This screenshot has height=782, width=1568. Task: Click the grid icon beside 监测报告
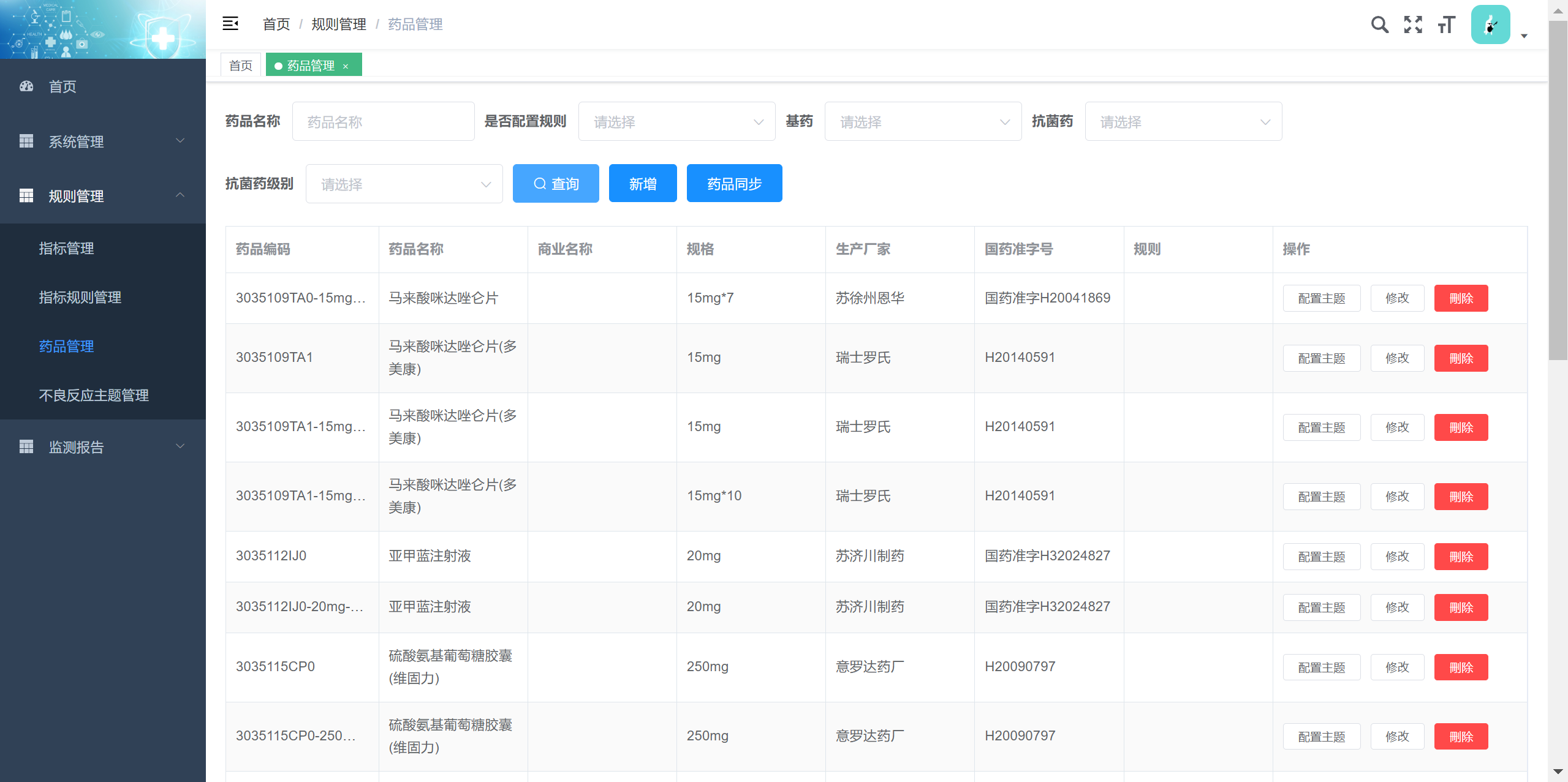[26, 446]
